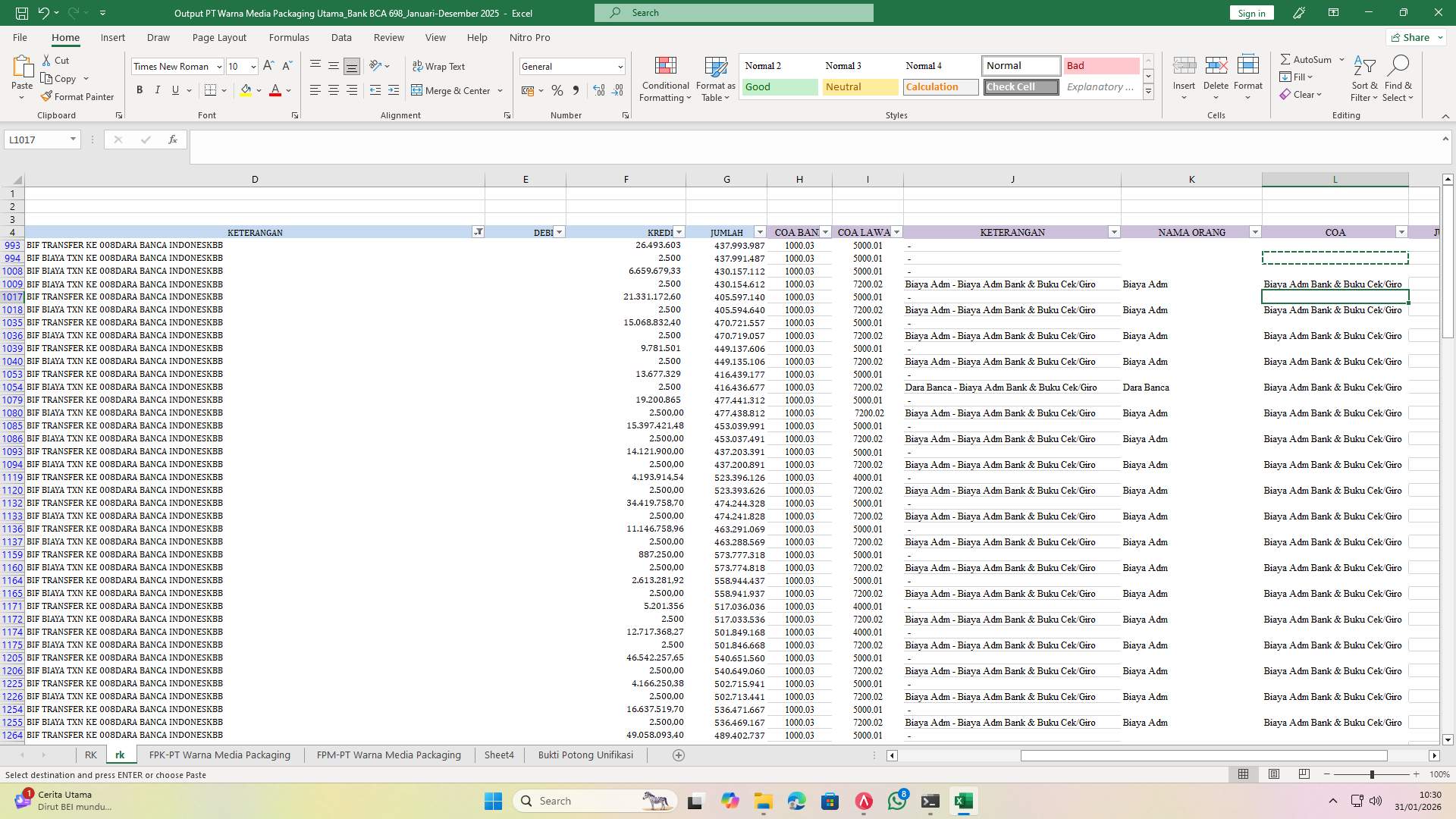Image resolution: width=1456 pixels, height=819 pixels.
Task: Adjust the zoom slider
Action: 1371,774
